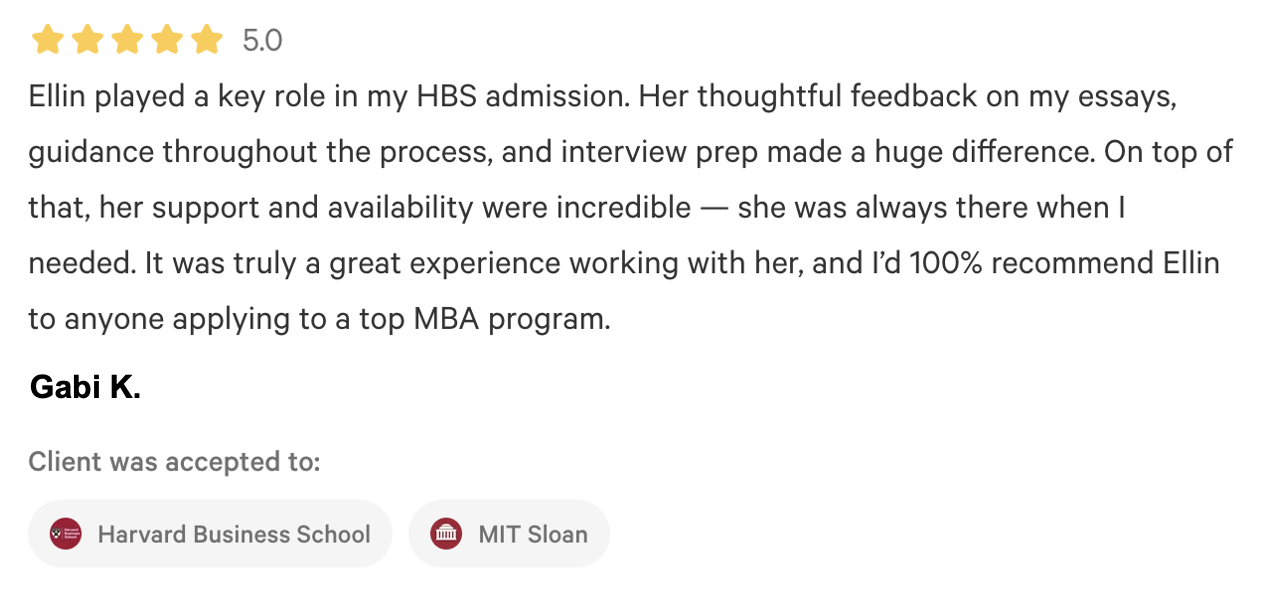The image size is (1270, 596).
Task: Click the Harvard Business School crest icon
Action: 66,534
